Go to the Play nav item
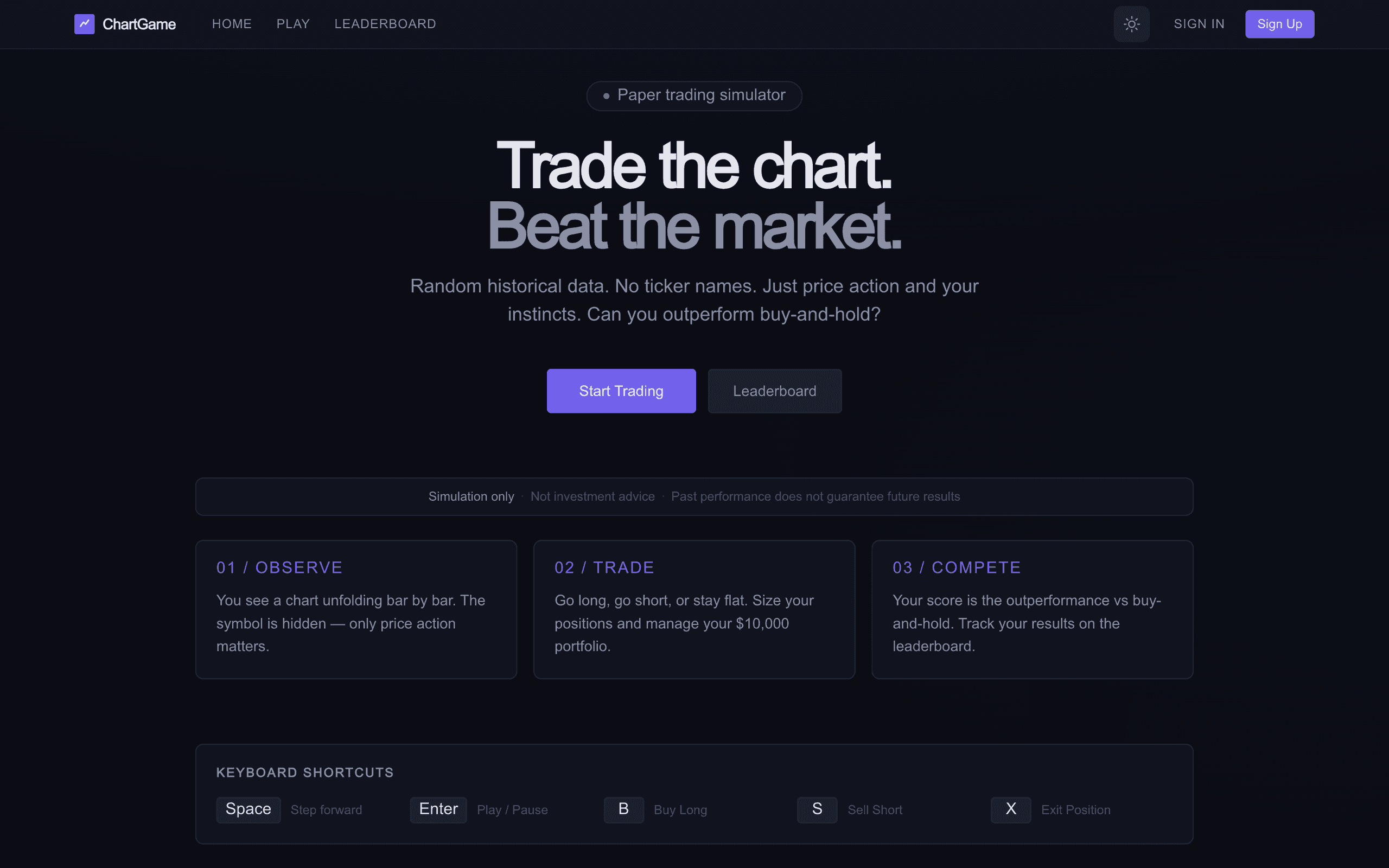The width and height of the screenshot is (1389, 868). (293, 24)
